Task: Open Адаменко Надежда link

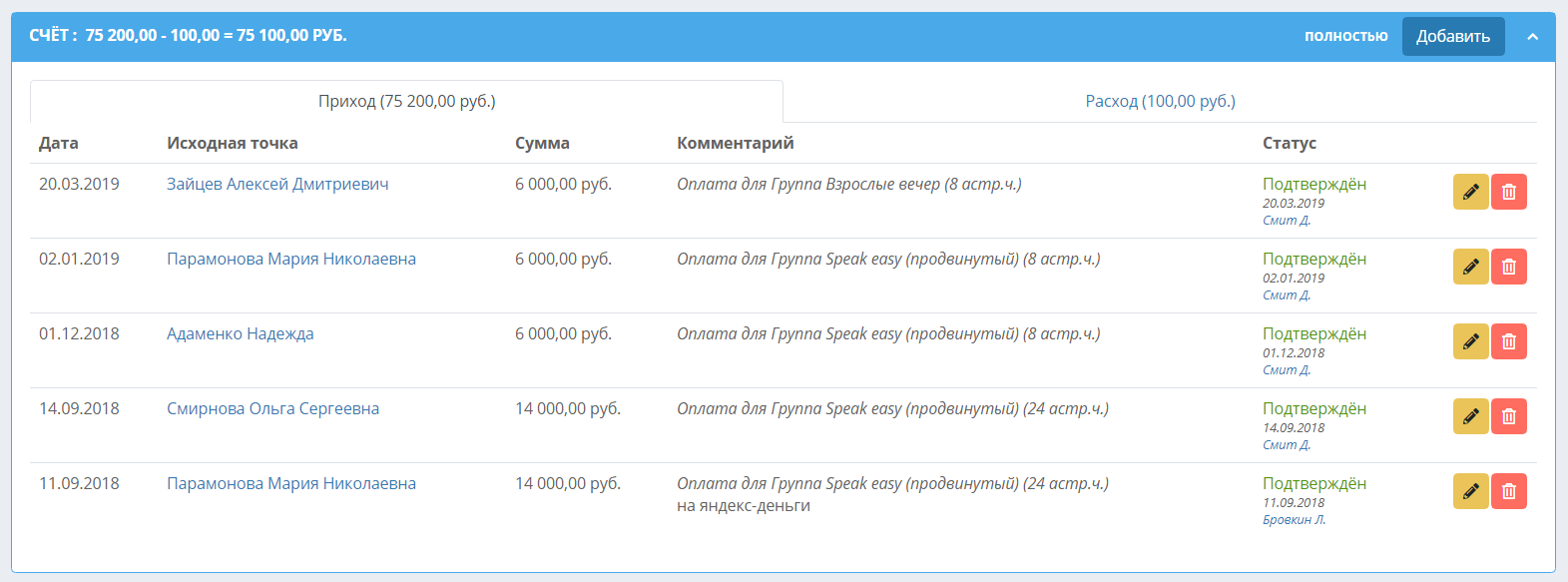Action: (x=240, y=333)
